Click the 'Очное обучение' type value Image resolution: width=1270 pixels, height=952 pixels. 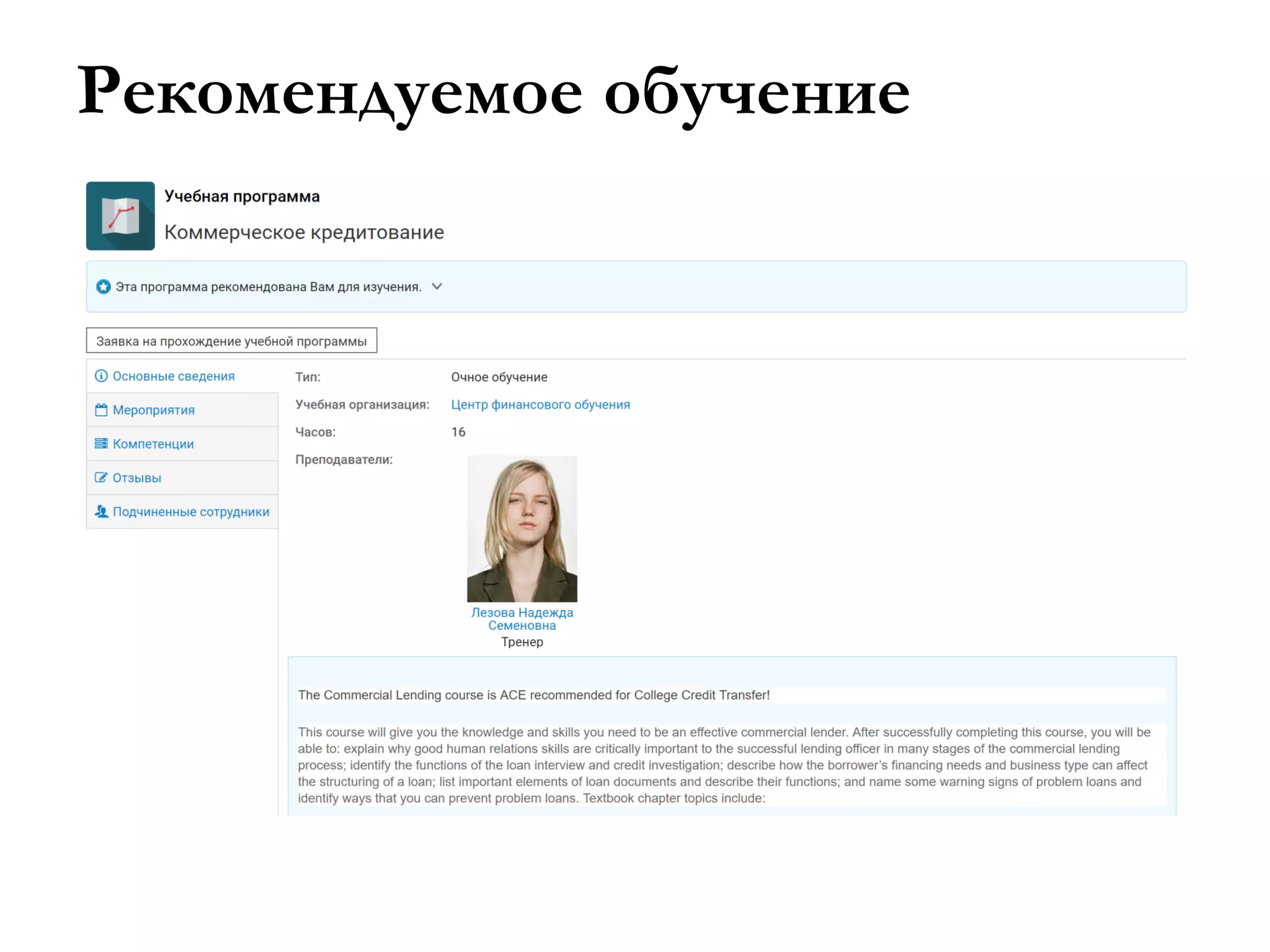click(x=499, y=377)
